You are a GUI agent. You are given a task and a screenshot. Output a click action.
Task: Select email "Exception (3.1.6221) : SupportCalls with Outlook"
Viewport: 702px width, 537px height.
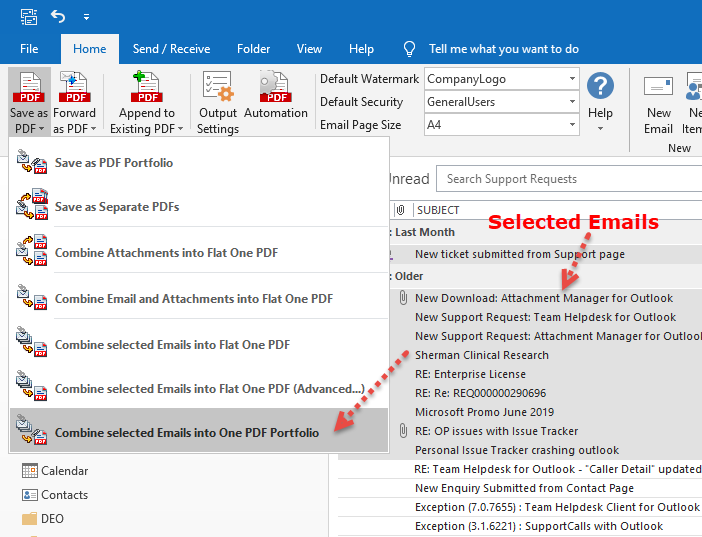539,526
